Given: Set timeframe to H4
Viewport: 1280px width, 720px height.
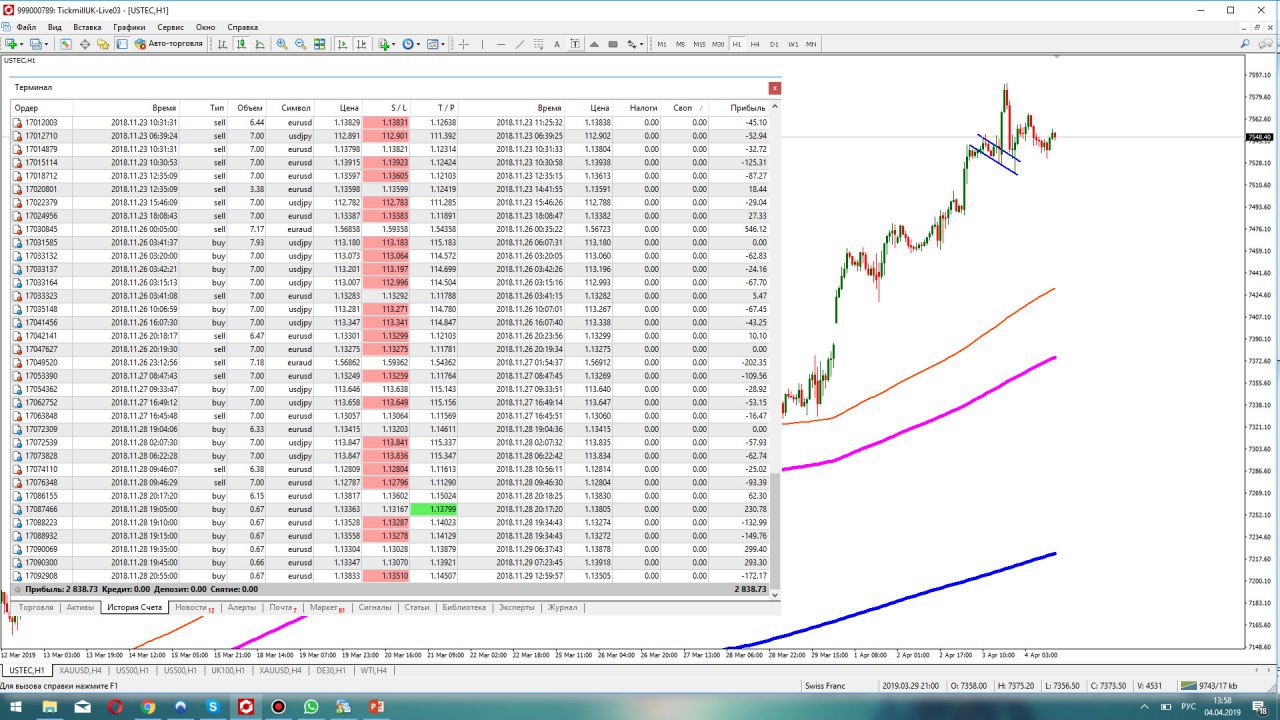Looking at the screenshot, I should (x=755, y=44).
